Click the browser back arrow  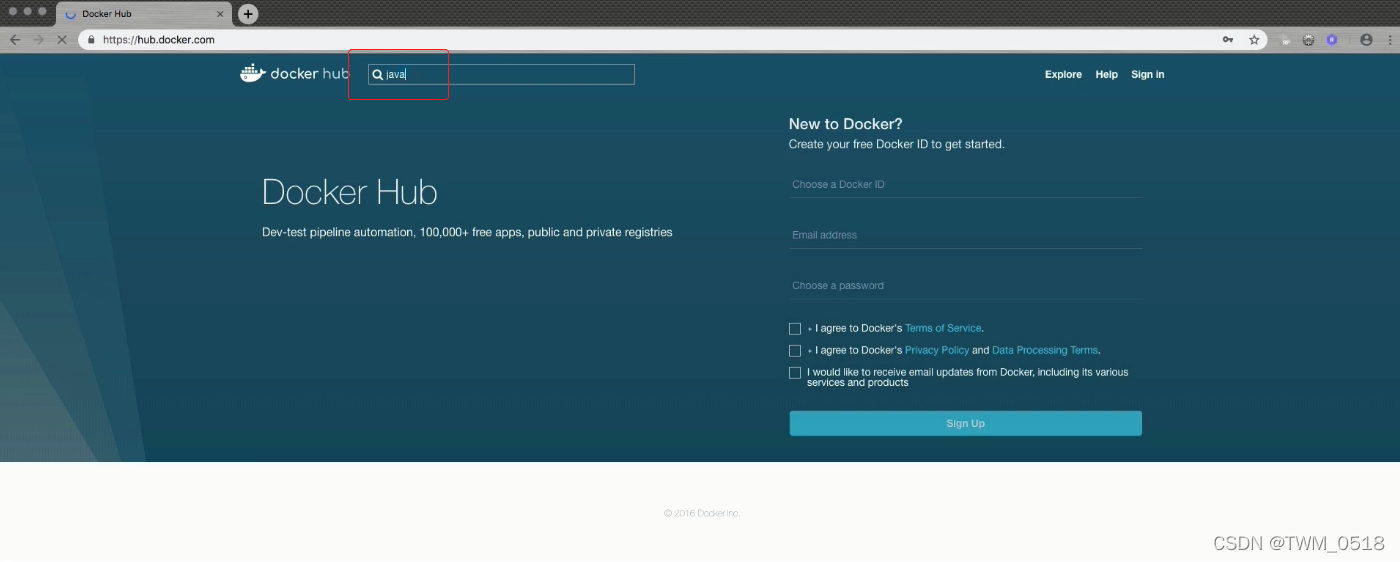coord(14,40)
